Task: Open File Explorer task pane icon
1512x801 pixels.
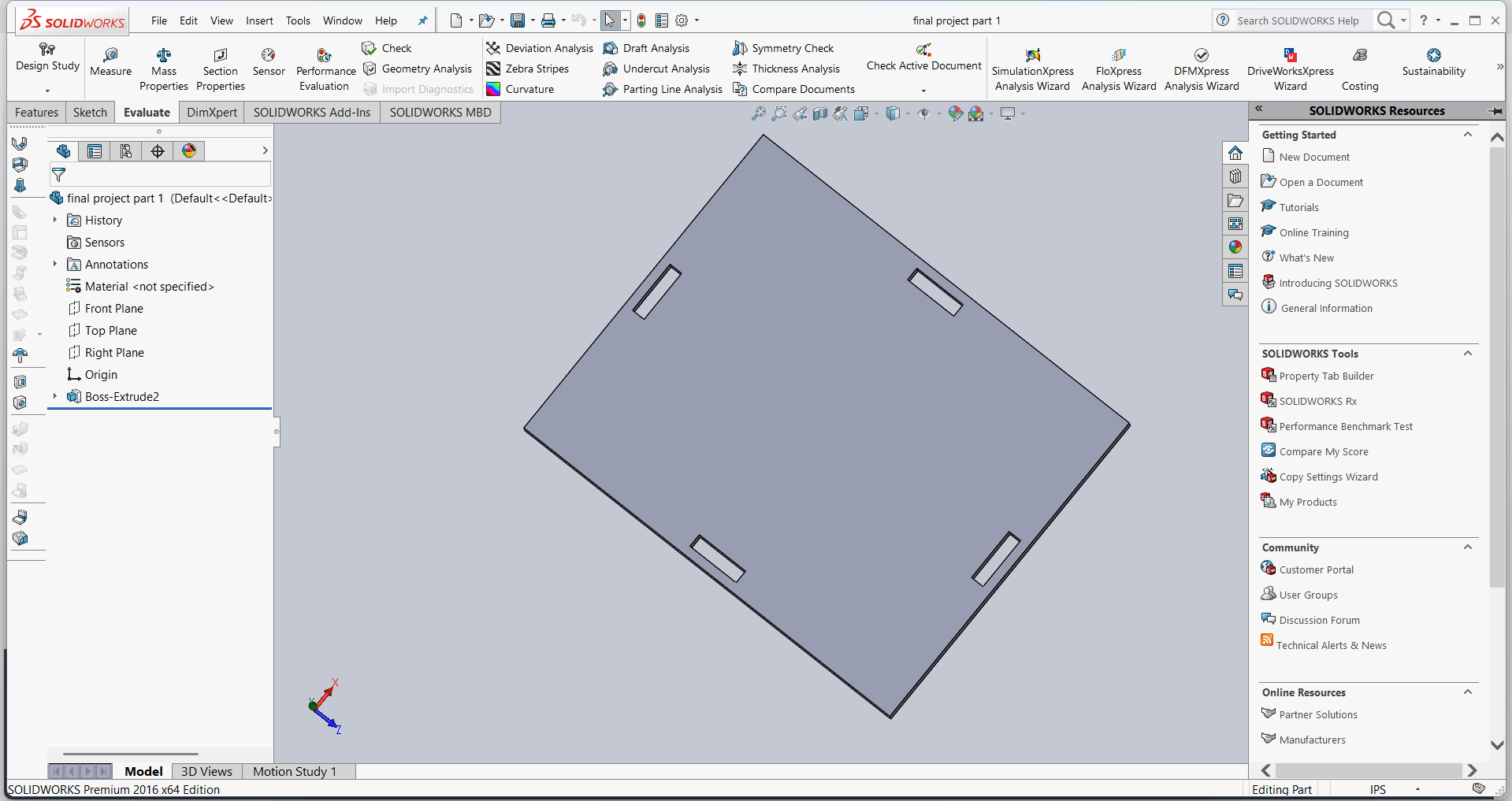Action: [1235, 200]
